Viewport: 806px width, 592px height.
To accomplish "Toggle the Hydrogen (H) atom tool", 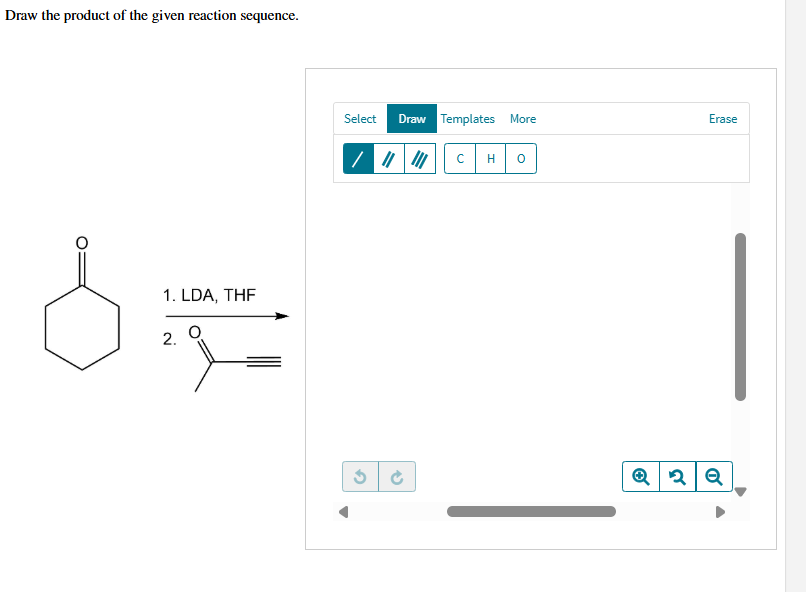I will 490,158.
